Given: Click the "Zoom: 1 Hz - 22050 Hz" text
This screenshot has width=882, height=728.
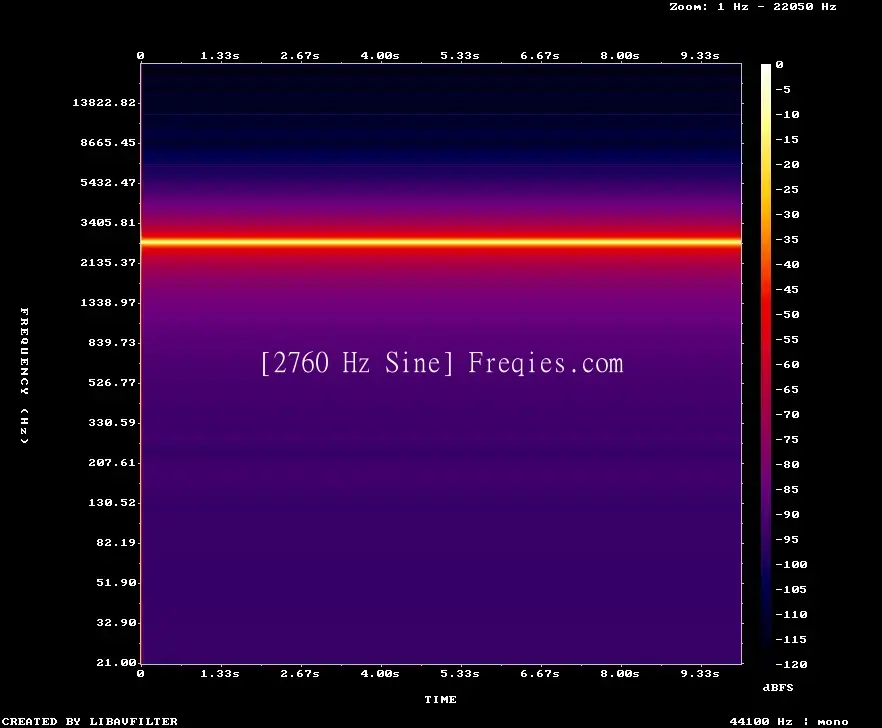Looking at the screenshot, I should pos(753,7).
